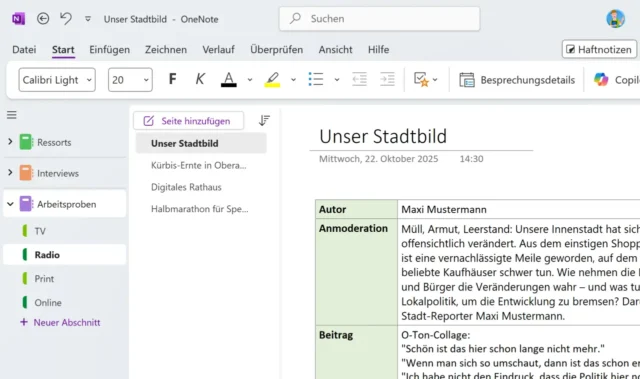Toggle bold formatting (F)
This screenshot has height=379, width=640.
coord(173,79)
